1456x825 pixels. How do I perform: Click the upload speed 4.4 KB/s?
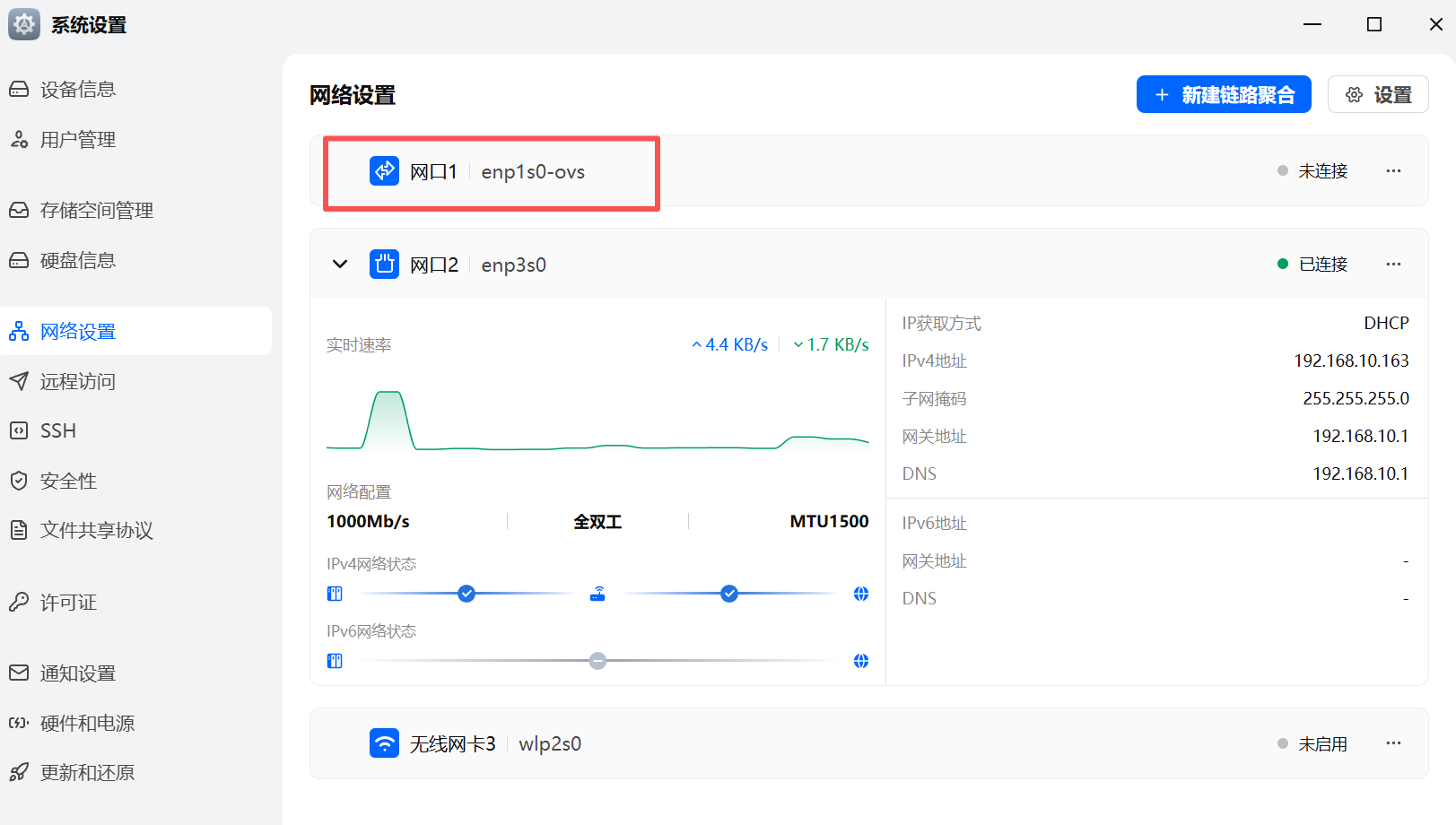click(730, 344)
